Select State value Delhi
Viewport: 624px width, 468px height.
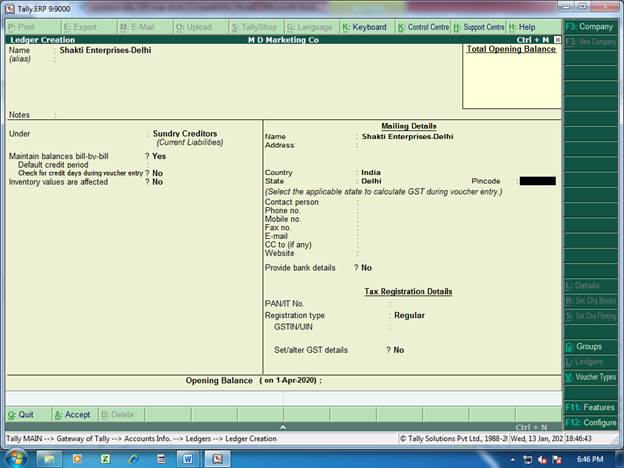371,181
